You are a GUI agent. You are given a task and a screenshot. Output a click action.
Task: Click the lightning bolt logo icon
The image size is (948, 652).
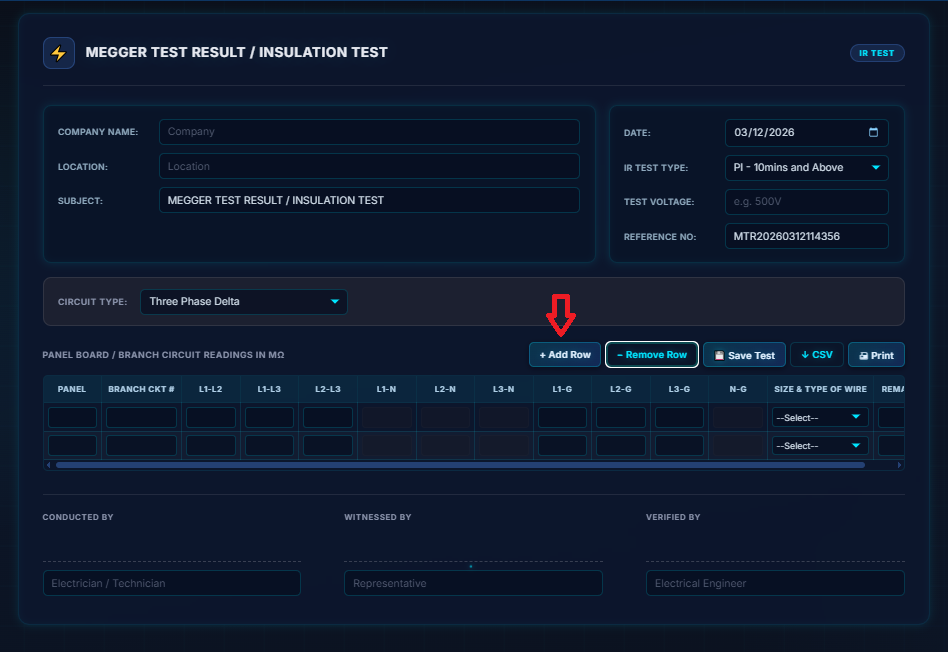point(59,53)
